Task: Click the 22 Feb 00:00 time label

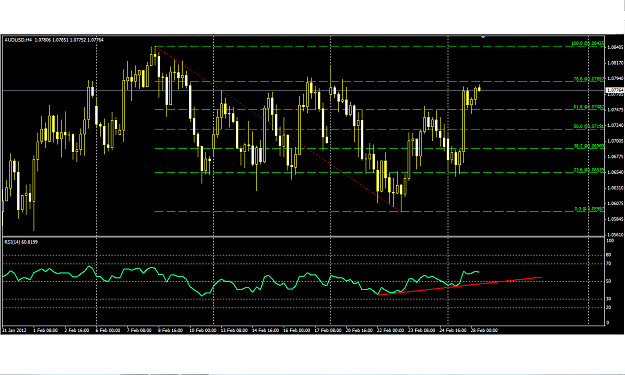Action: pos(391,330)
